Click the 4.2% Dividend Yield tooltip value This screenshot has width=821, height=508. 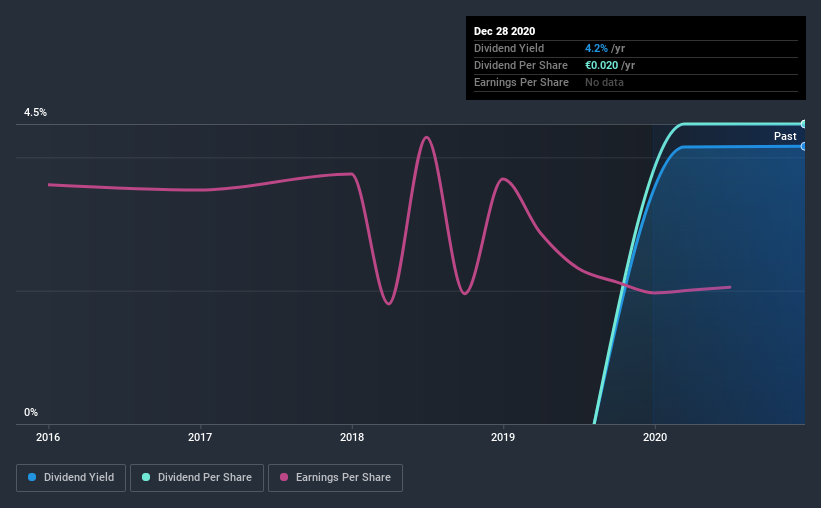[596, 48]
